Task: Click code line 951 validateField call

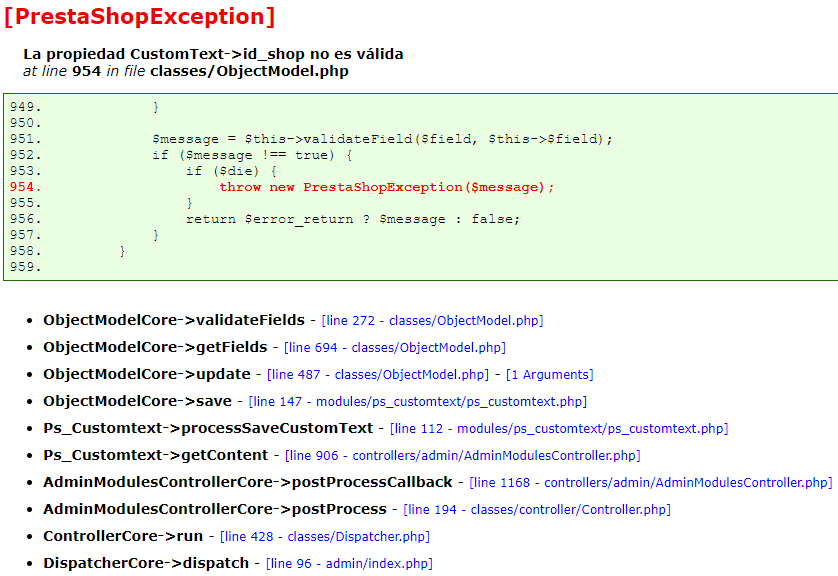Action: pos(382,139)
